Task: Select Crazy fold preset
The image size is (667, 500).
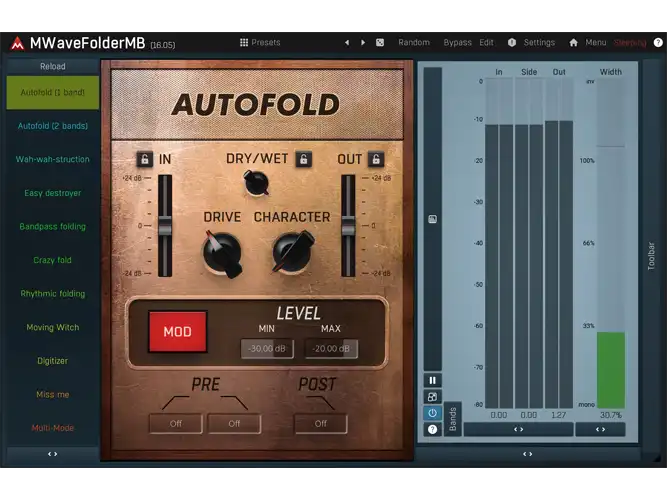Action: pos(53,260)
